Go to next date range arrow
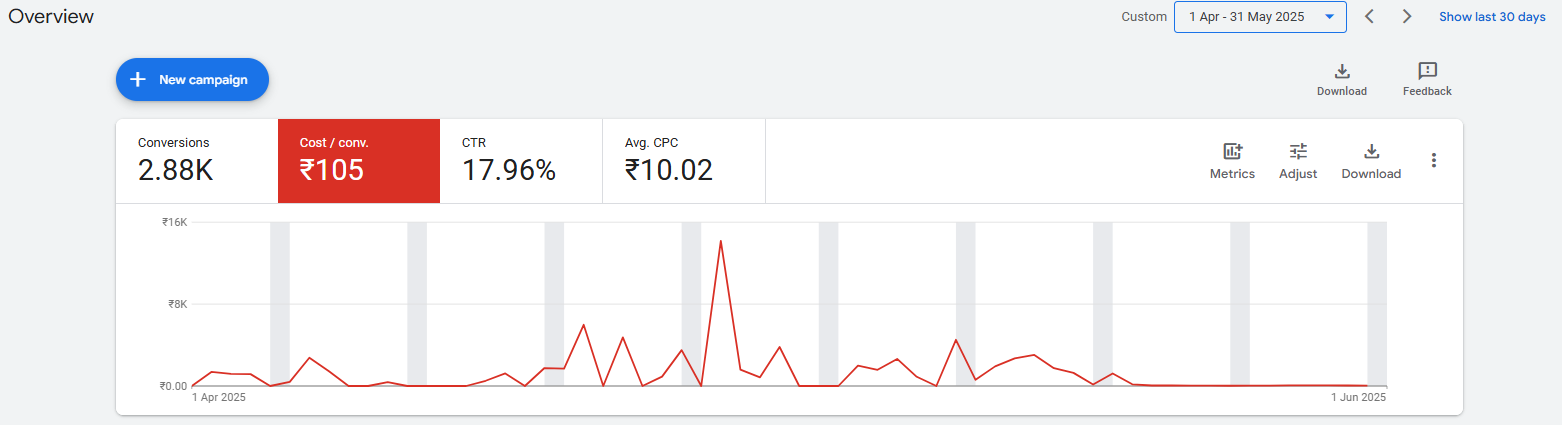Image resolution: width=1562 pixels, height=425 pixels. click(x=1407, y=17)
